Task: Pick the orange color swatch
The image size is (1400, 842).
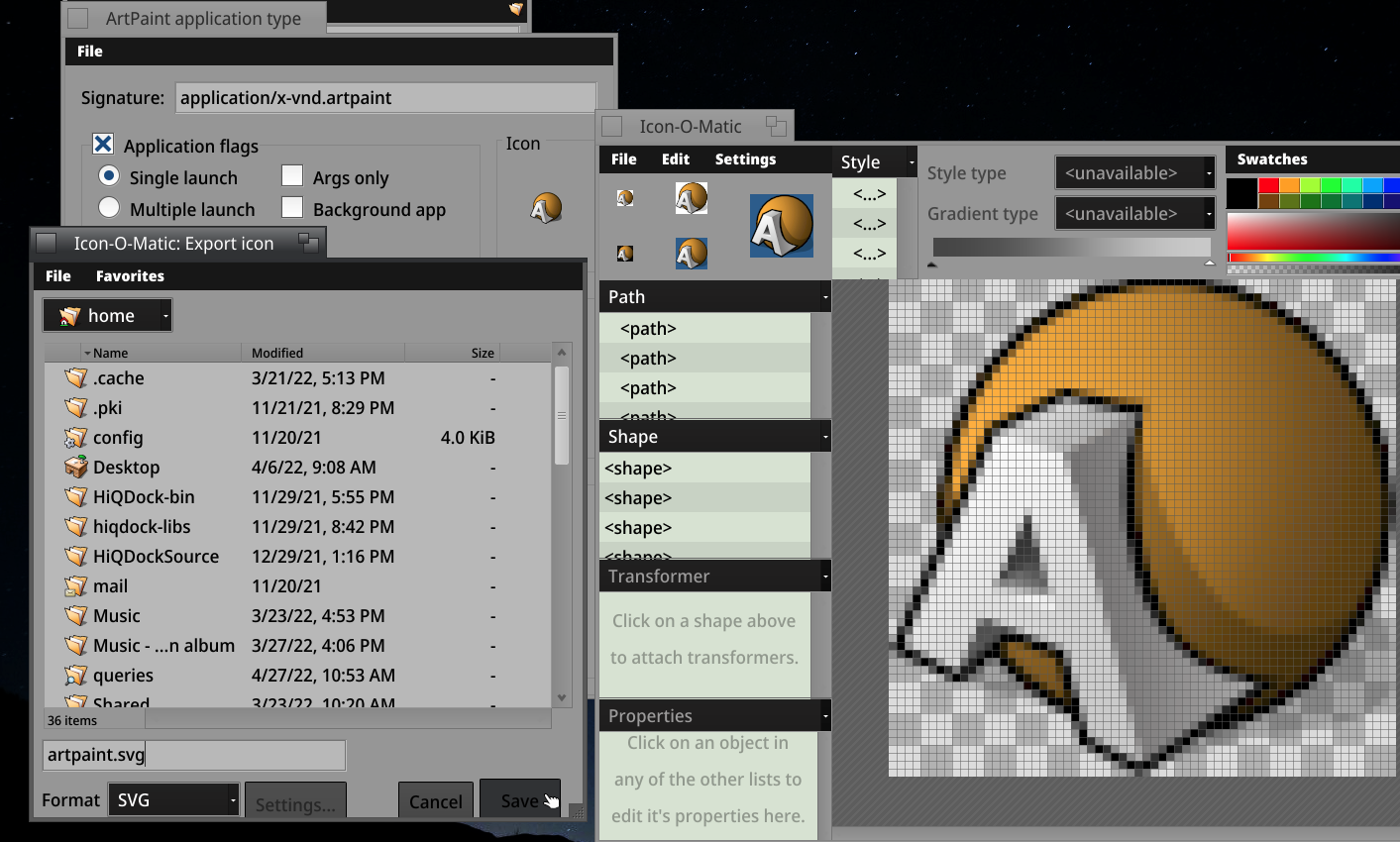Action: click(1289, 185)
